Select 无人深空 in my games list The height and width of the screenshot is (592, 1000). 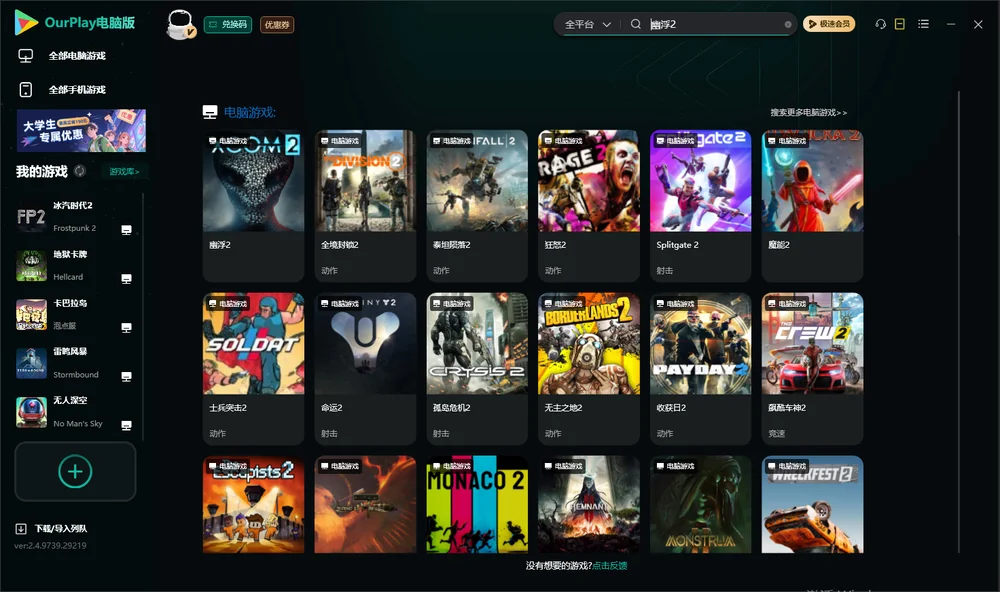pos(75,412)
